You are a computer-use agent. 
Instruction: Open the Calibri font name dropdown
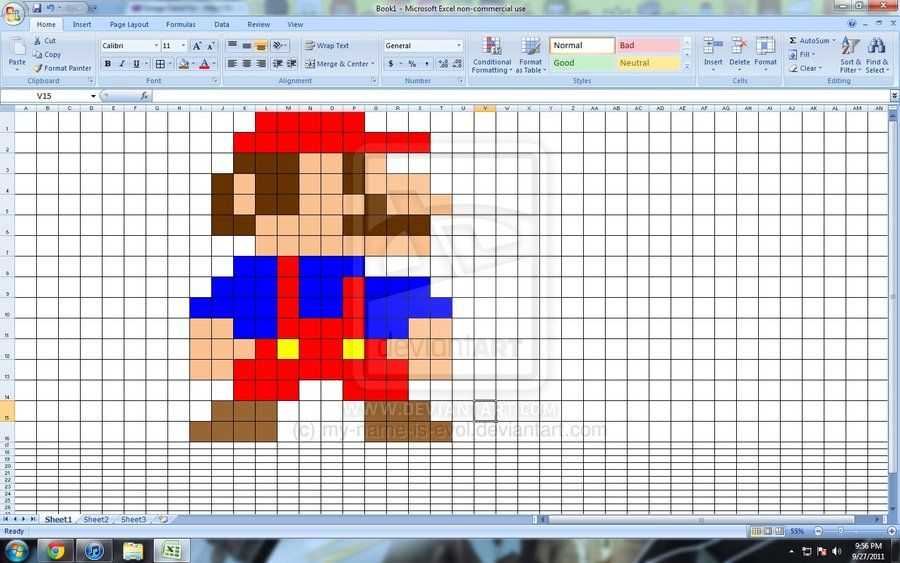pos(156,45)
